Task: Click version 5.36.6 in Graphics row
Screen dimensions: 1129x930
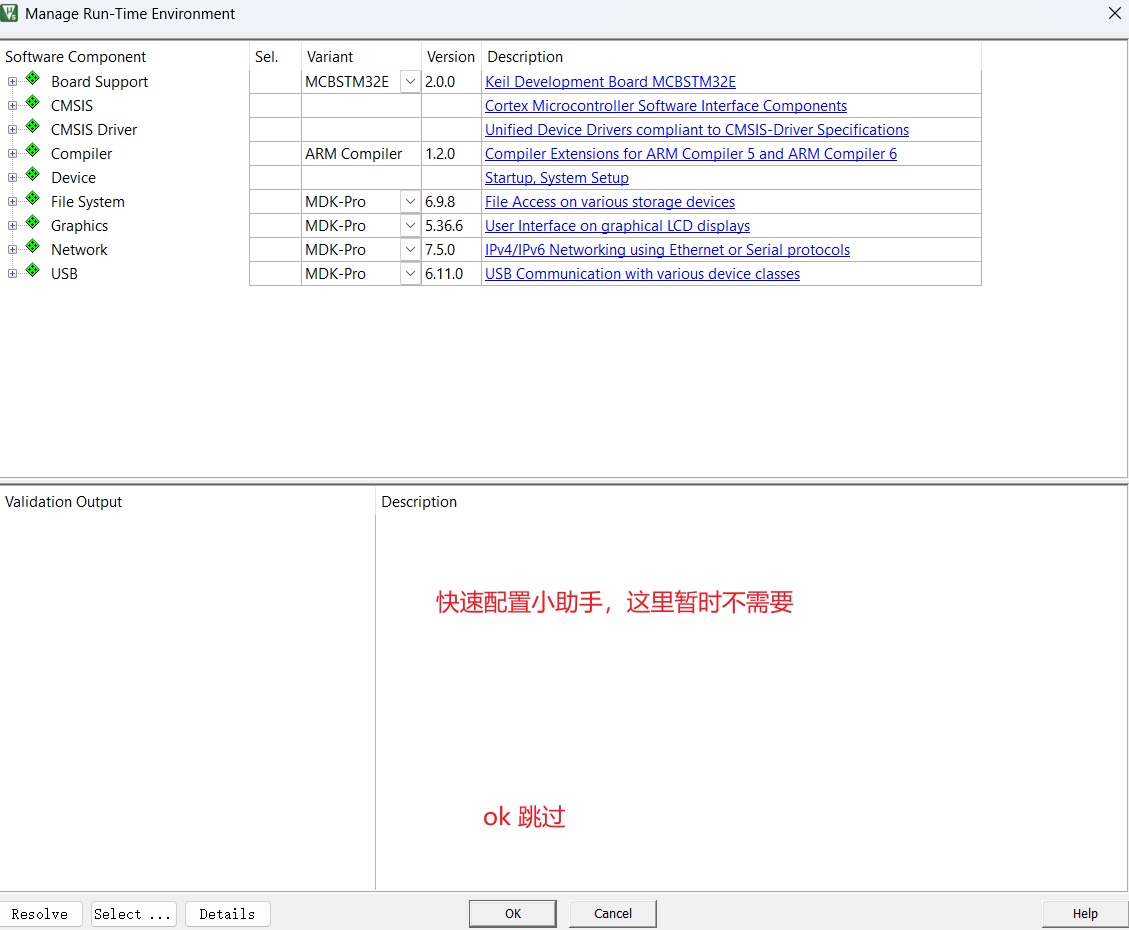Action: [x=444, y=226]
